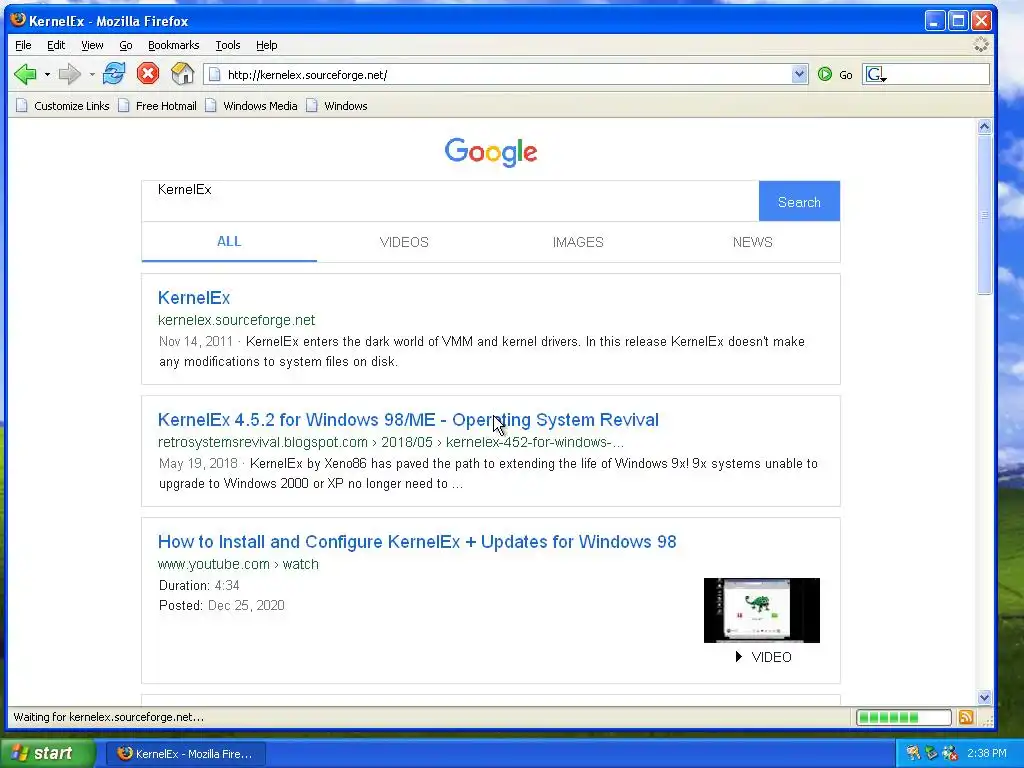Open the Go menu
Screen dimensions: 1024x768
click(126, 45)
